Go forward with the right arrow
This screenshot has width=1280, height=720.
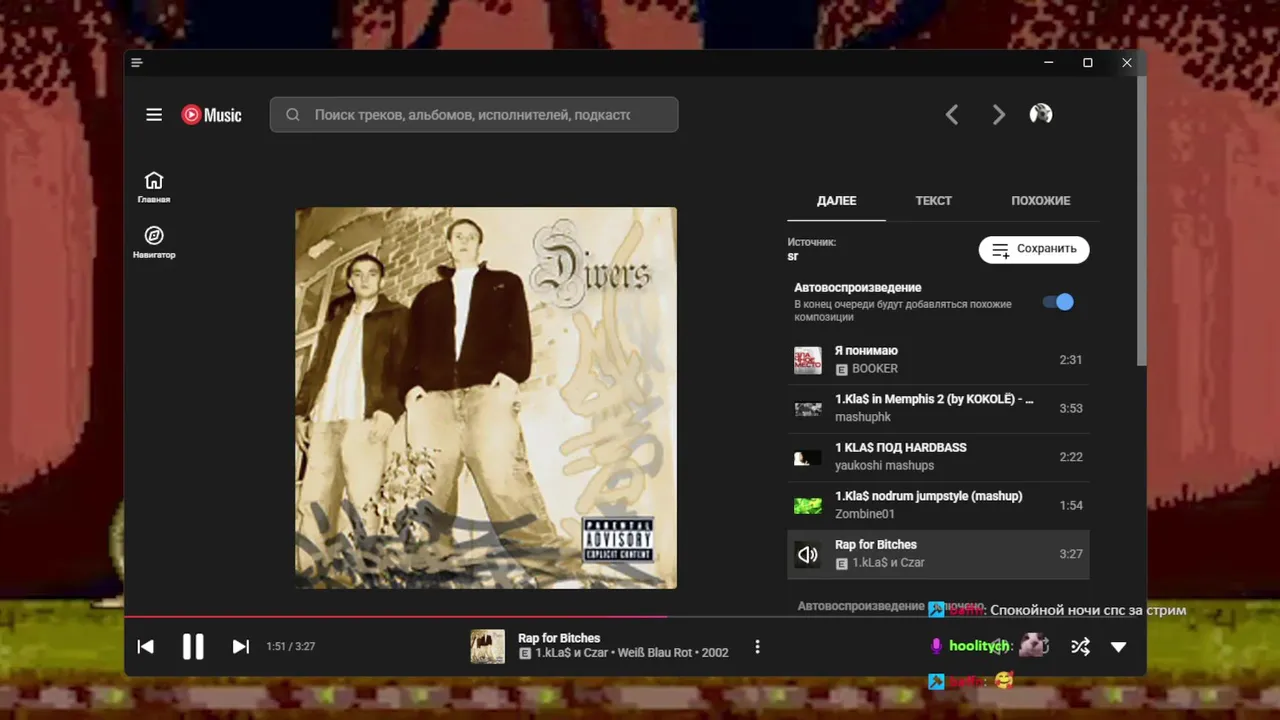998,115
